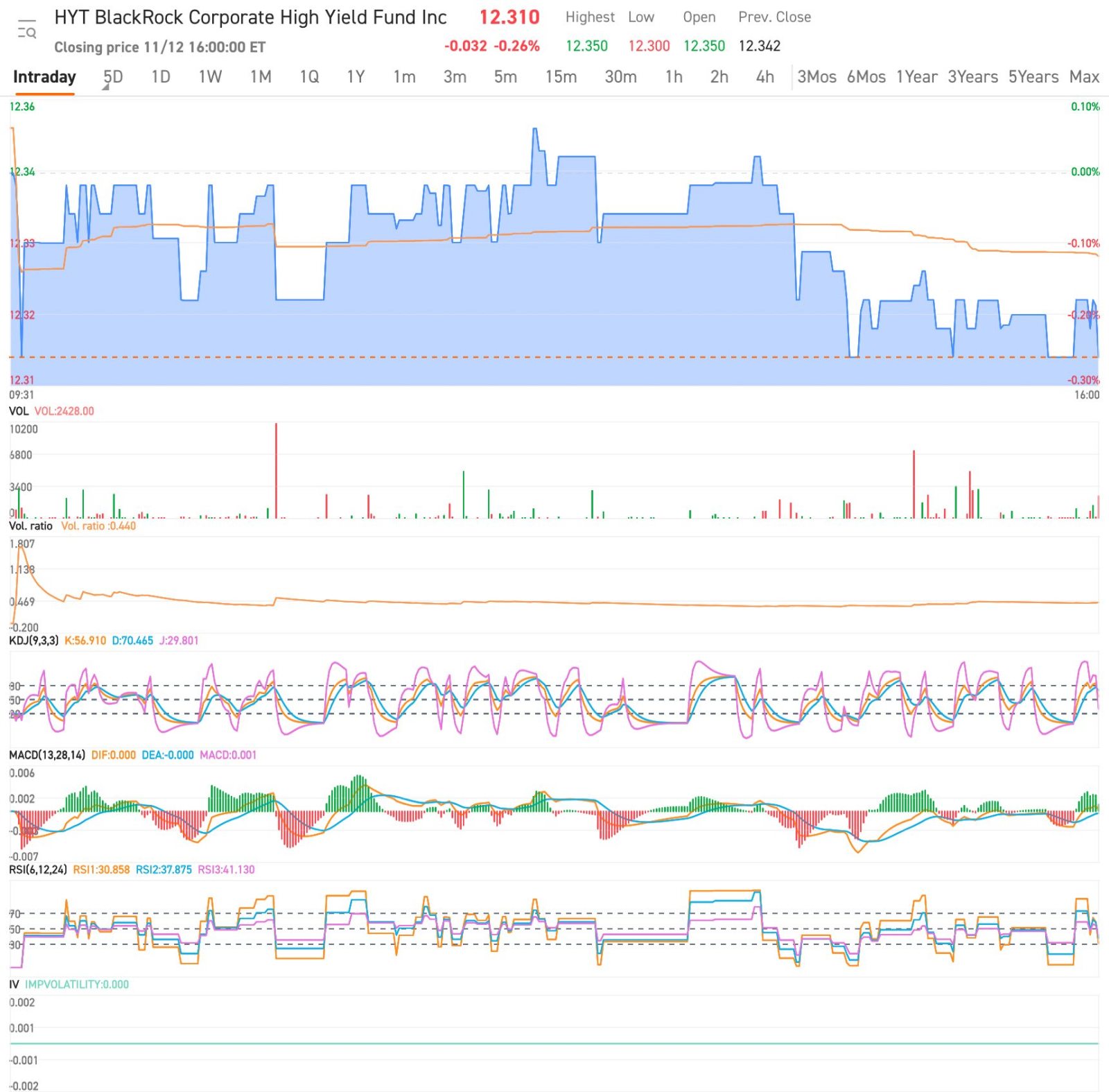Viewport: 1109px width, 1092px height.
Task: Click the Low value 12.300
Action: pyautogui.click(x=649, y=46)
